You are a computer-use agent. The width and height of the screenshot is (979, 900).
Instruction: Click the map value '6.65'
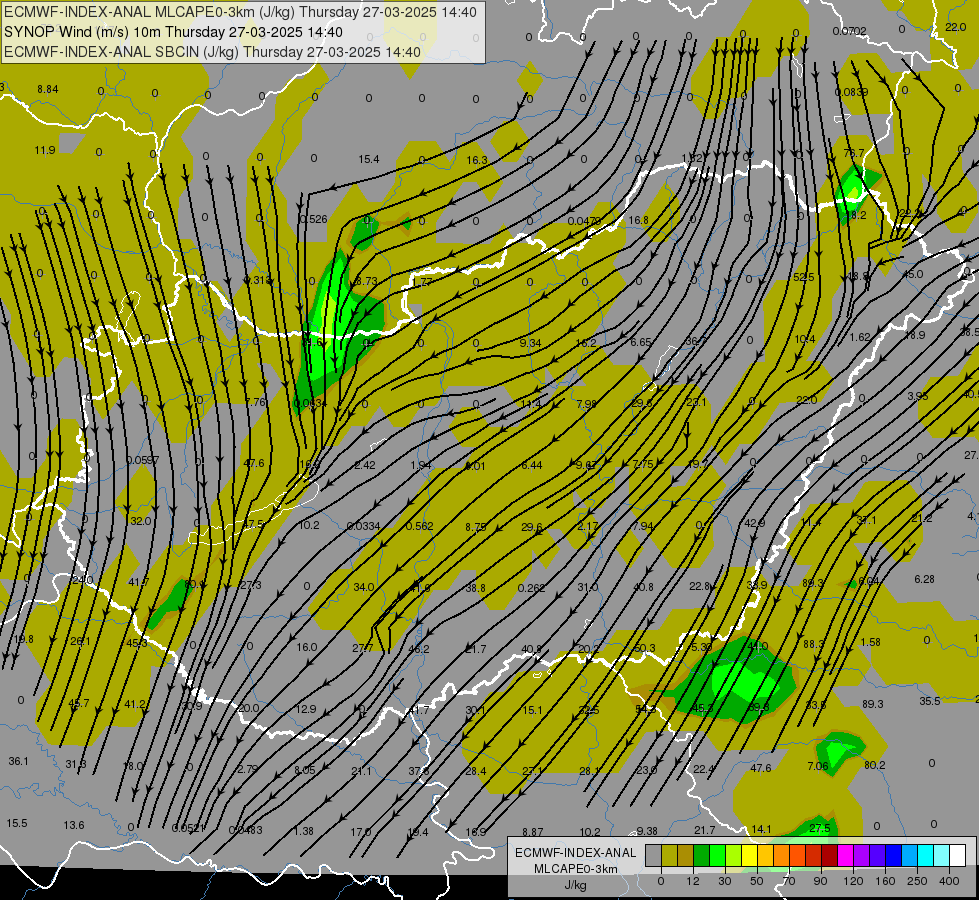tap(641, 342)
